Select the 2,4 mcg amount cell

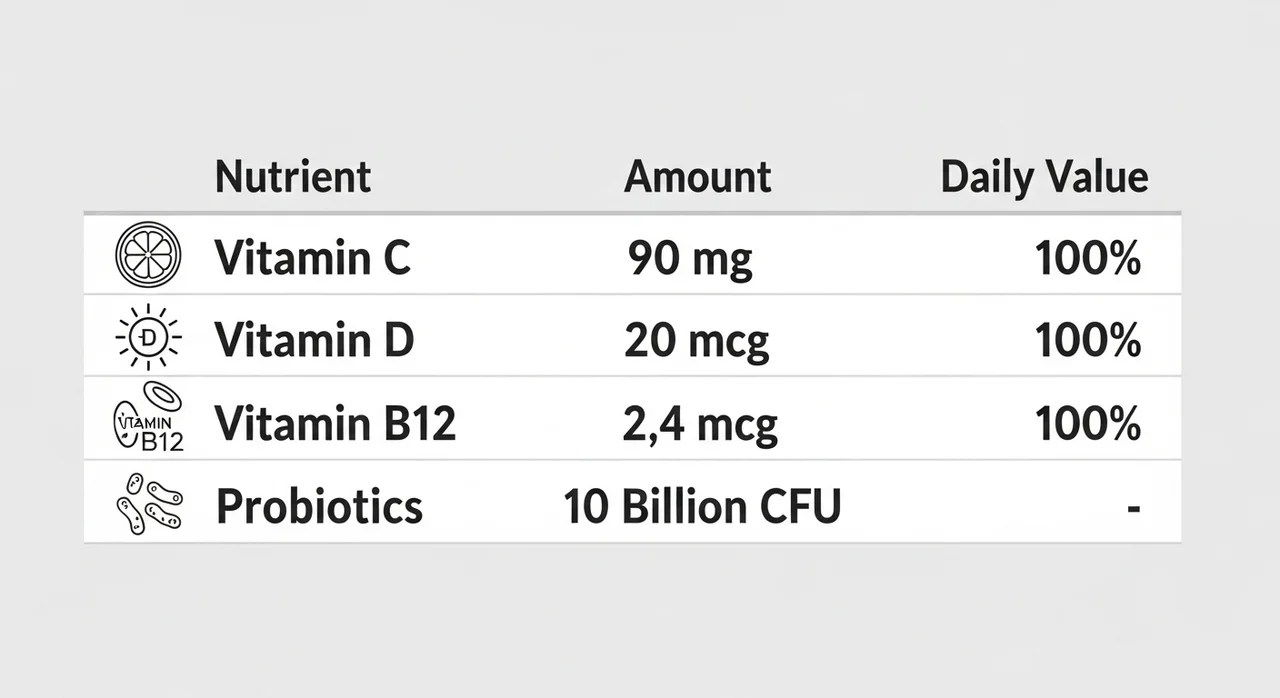(x=700, y=425)
